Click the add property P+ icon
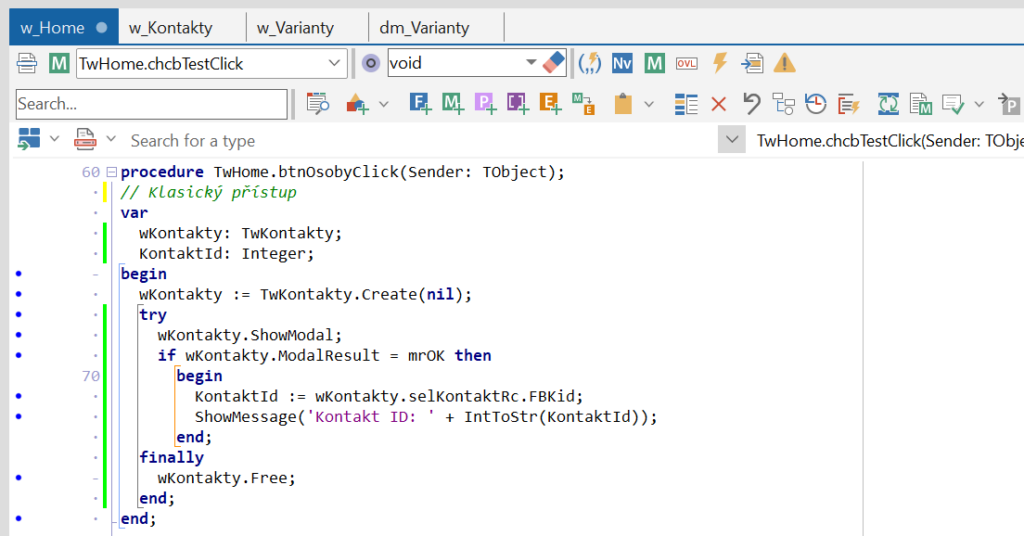The height and width of the screenshot is (536, 1024). (485, 103)
